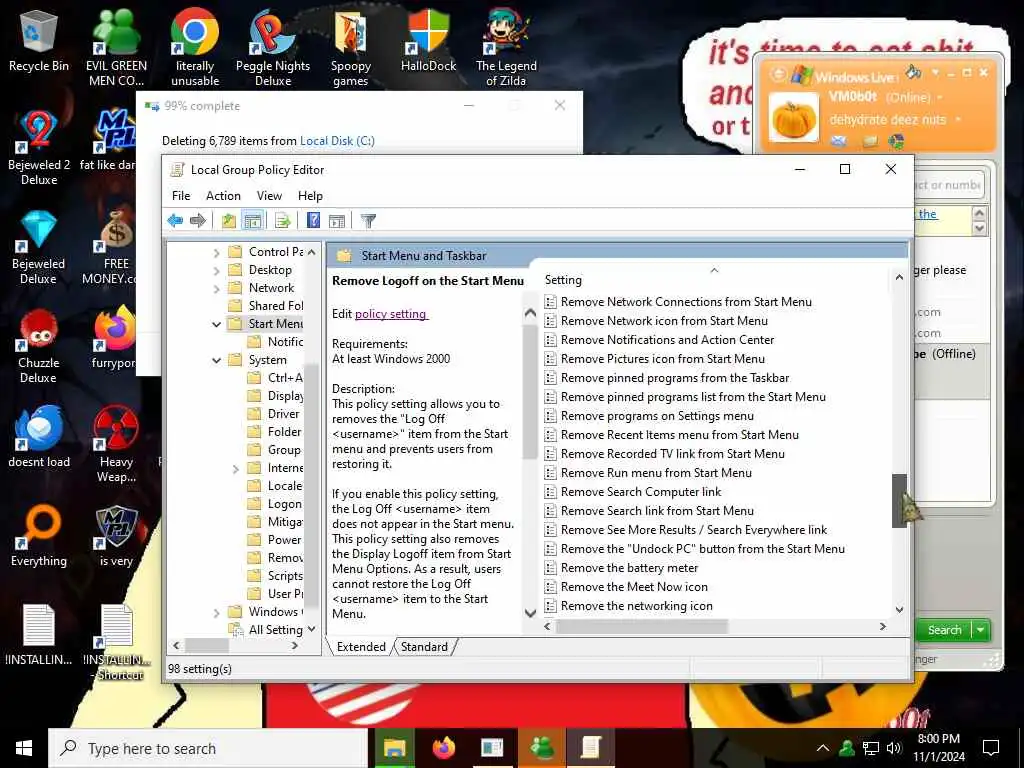Open the Messenger Search button dropdown arrow
Screen dimensions: 1024x768
[x=981, y=630]
